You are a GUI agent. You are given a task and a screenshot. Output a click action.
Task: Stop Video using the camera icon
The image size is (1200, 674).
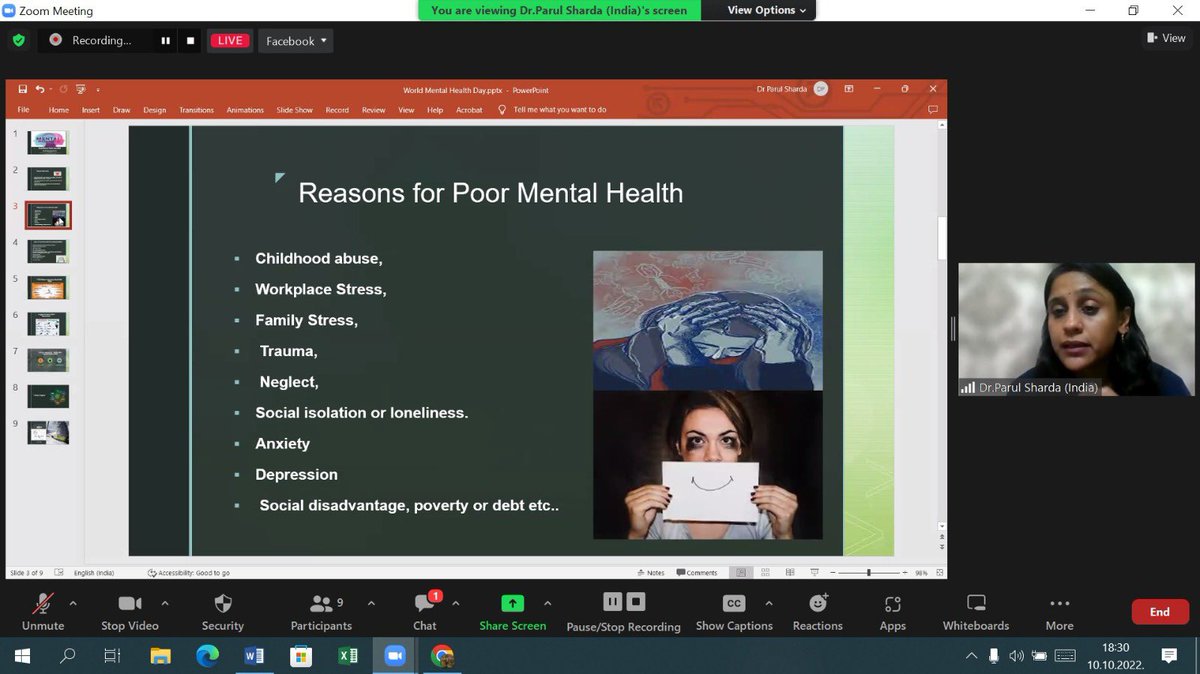tap(130, 603)
